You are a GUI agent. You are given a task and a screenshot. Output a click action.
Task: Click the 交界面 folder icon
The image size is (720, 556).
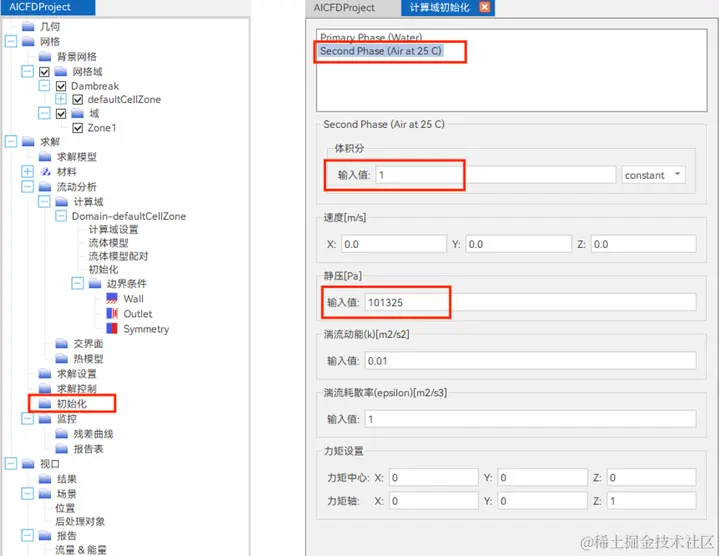coord(61,343)
